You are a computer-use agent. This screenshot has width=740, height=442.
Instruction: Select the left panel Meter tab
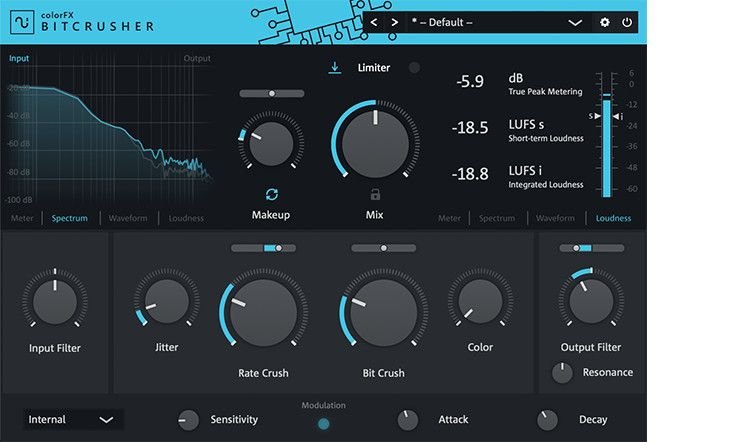22,218
